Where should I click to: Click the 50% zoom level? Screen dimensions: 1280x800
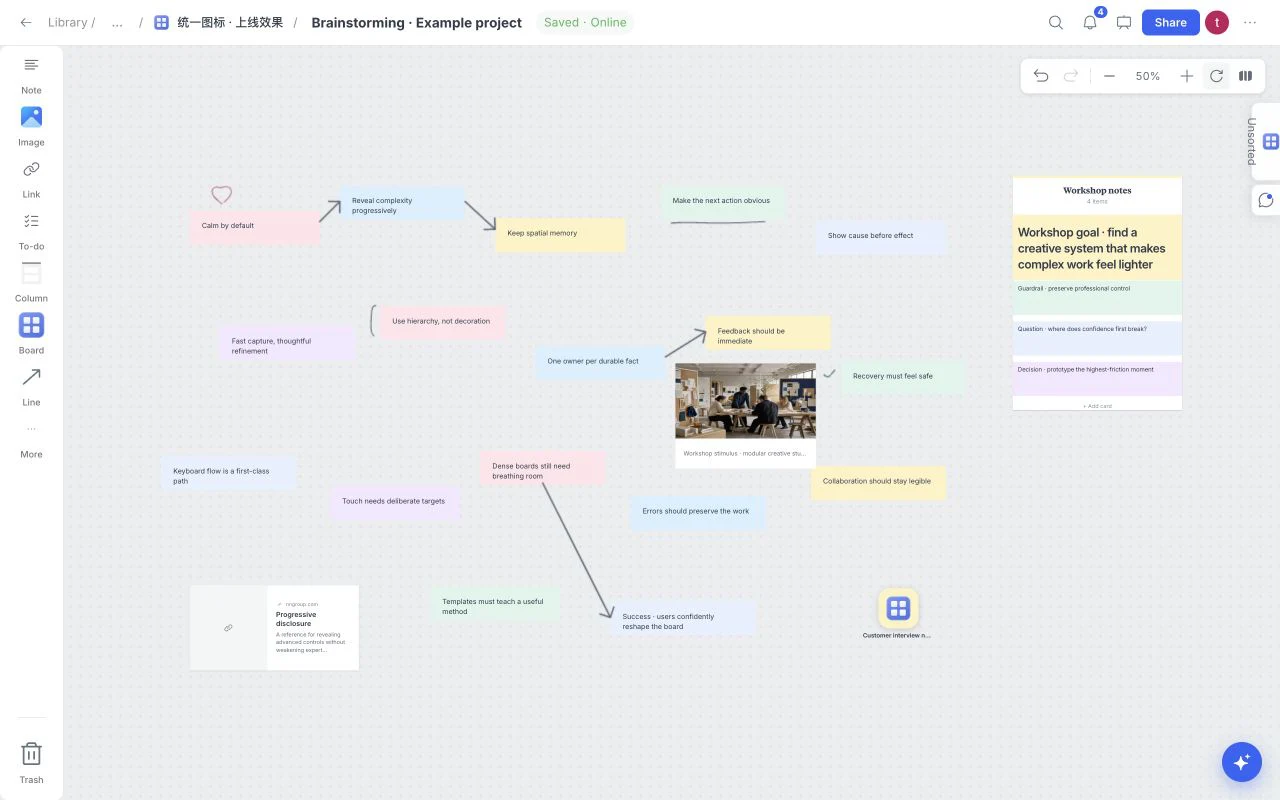coord(1148,76)
